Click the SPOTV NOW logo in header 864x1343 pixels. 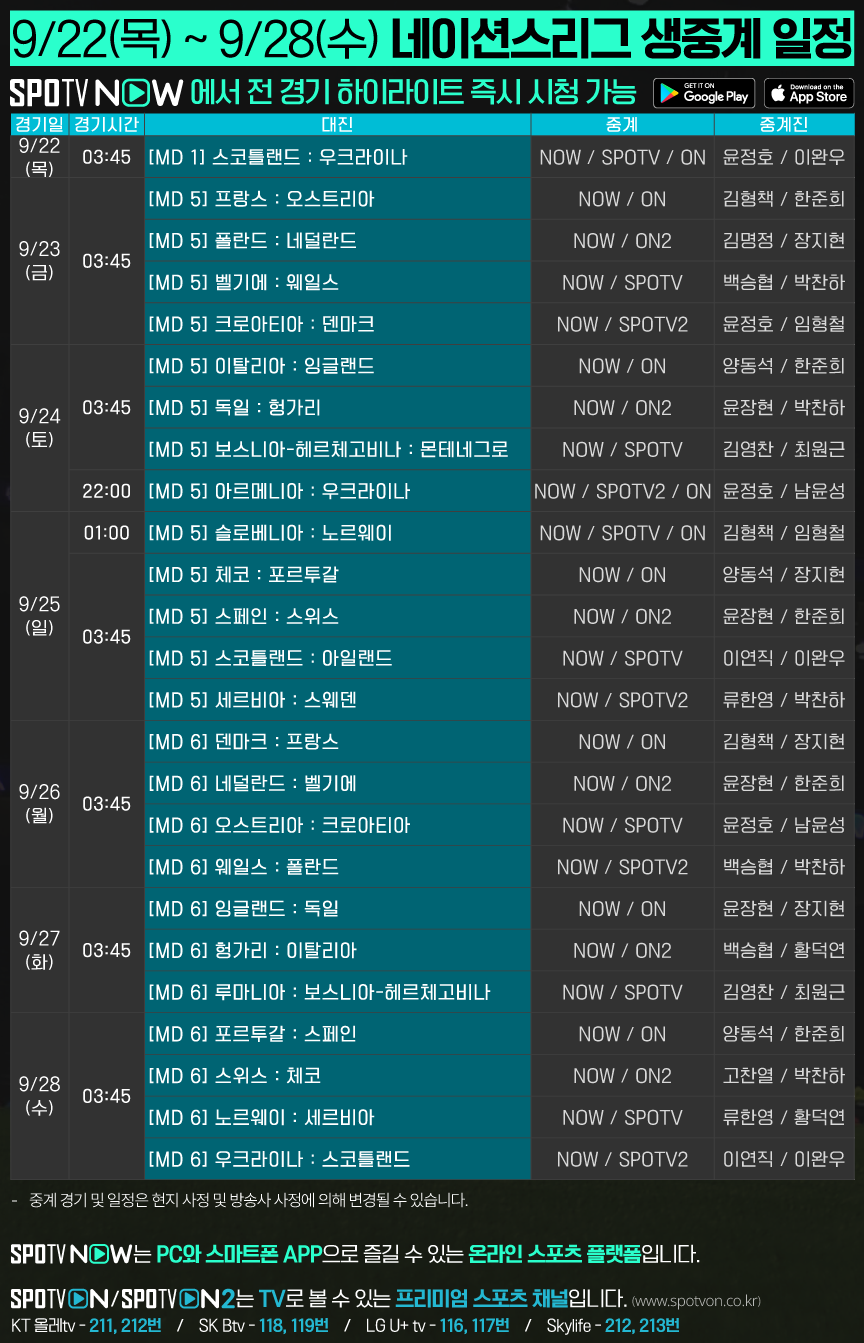(96, 94)
